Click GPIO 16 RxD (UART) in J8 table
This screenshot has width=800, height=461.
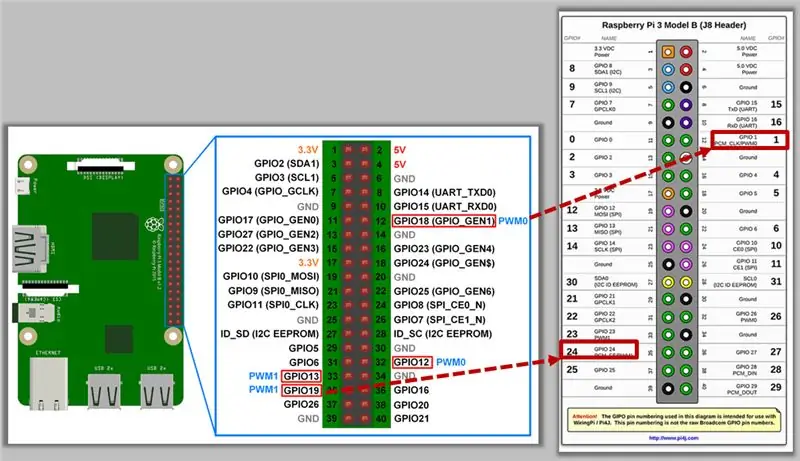pos(742,122)
